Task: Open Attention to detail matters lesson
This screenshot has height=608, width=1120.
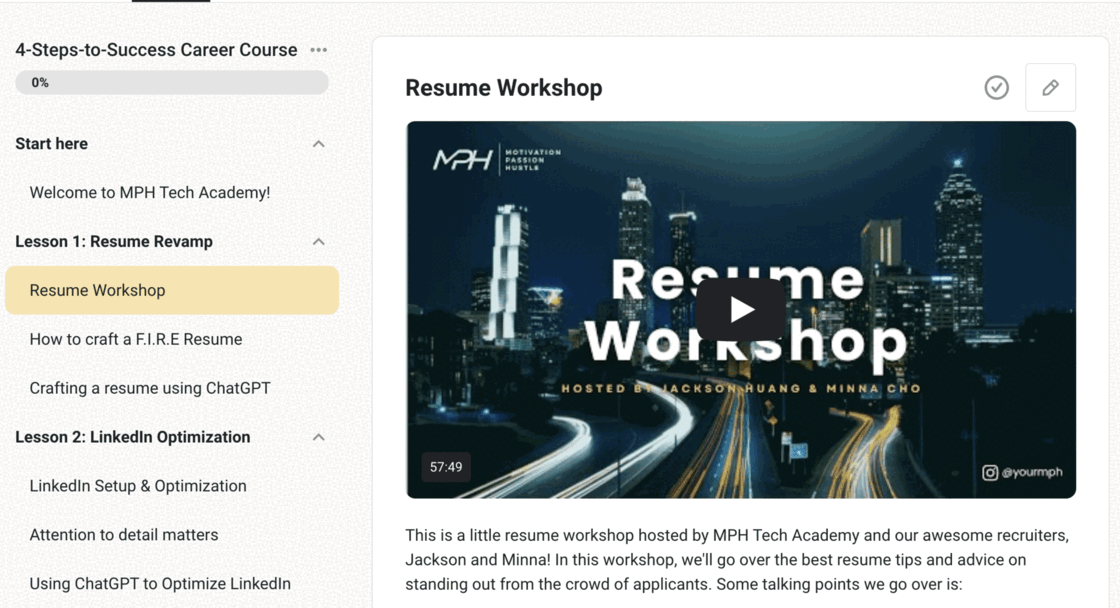Action: (124, 535)
